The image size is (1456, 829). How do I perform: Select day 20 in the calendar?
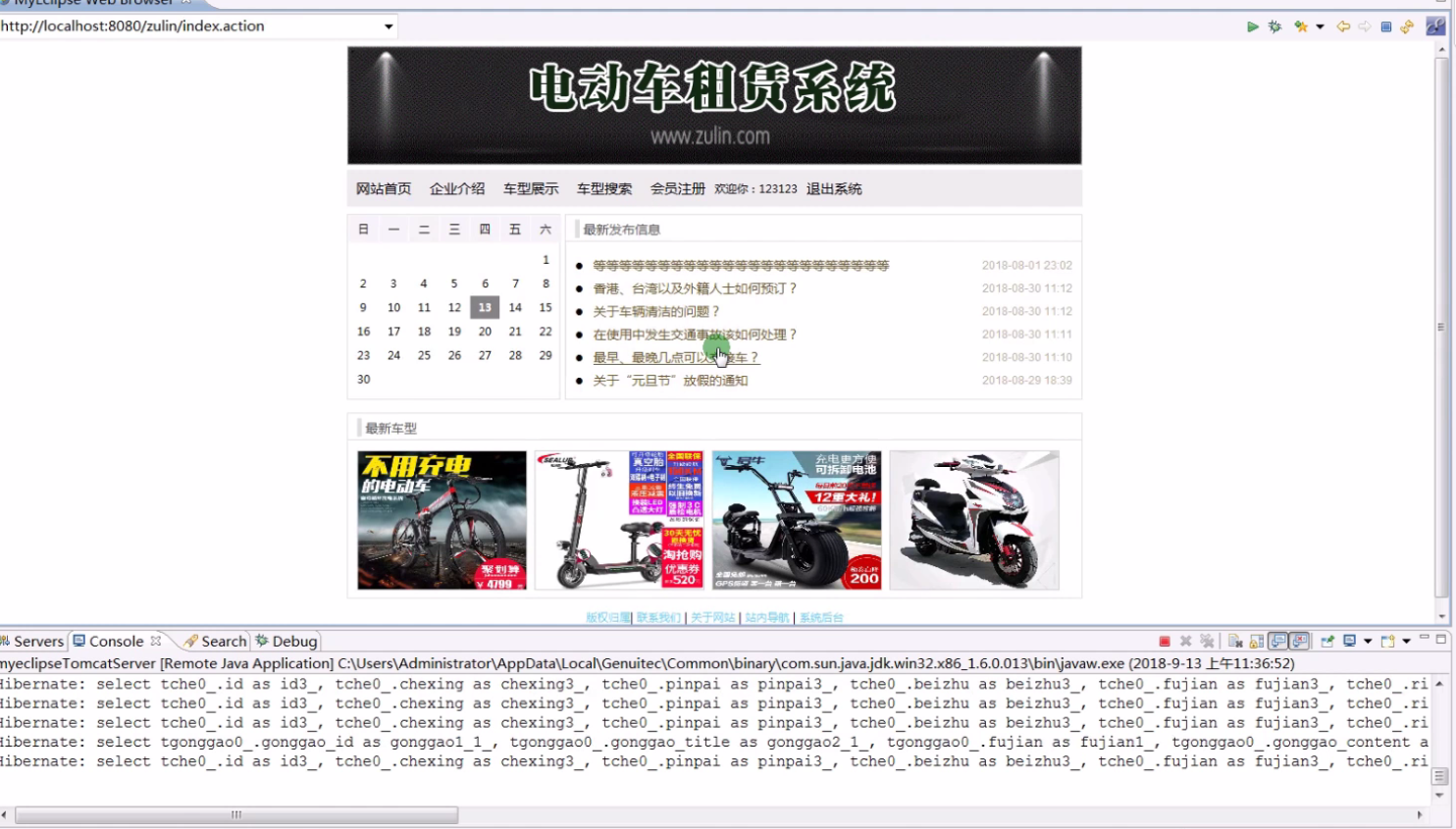[x=485, y=332]
